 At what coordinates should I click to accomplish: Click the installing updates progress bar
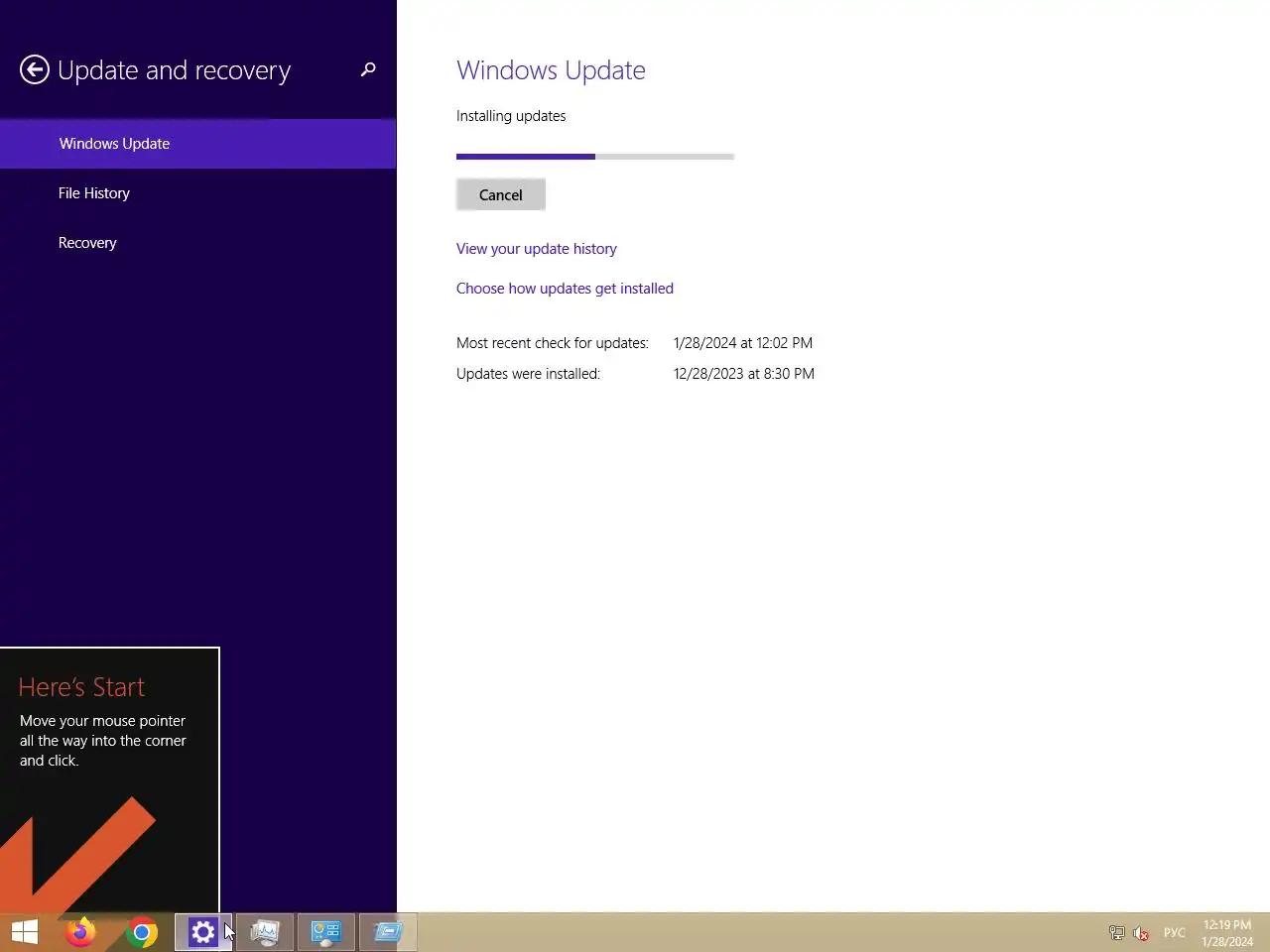pos(595,156)
